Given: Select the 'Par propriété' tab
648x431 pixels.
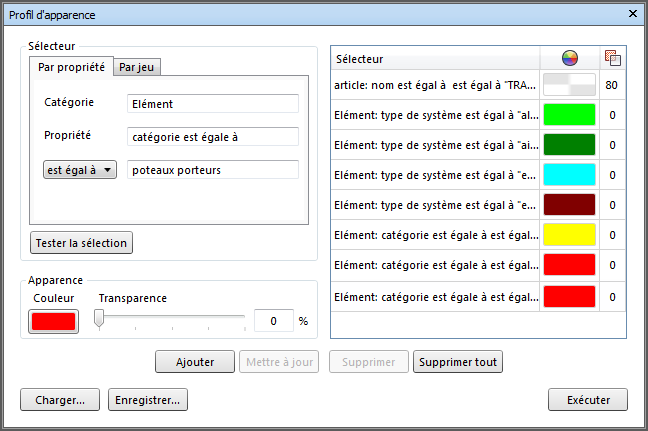Looking at the screenshot, I should pos(71,68).
